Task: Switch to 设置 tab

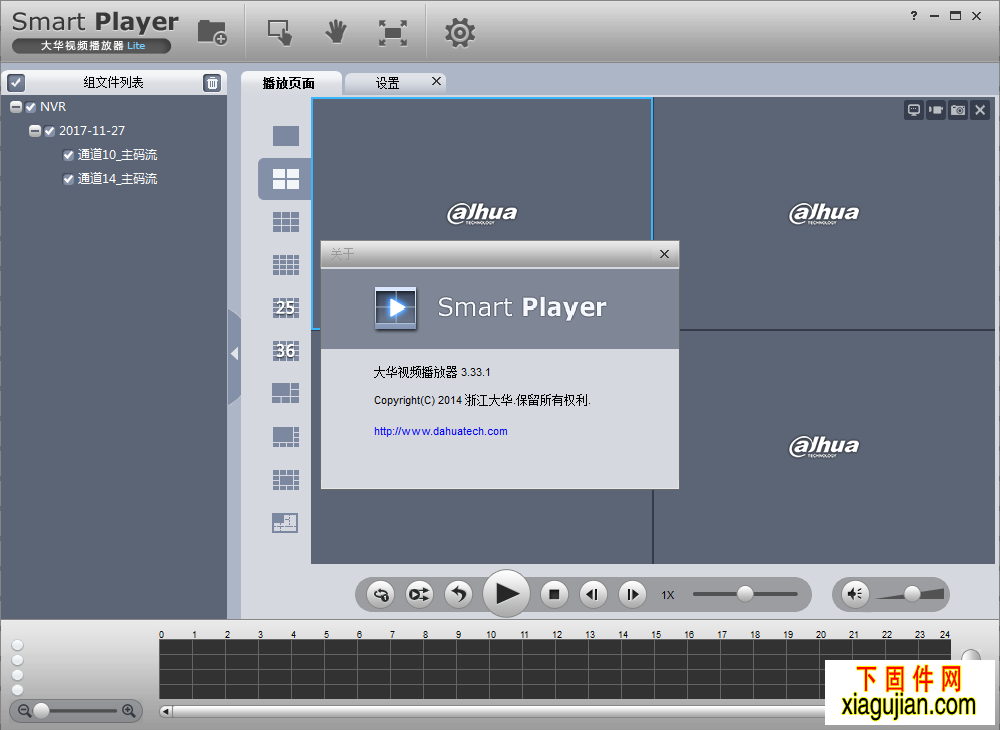Action: coord(387,83)
